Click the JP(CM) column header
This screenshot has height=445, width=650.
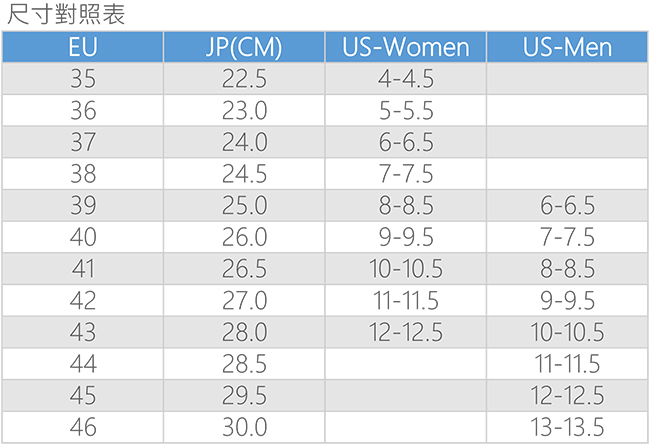[244, 47]
